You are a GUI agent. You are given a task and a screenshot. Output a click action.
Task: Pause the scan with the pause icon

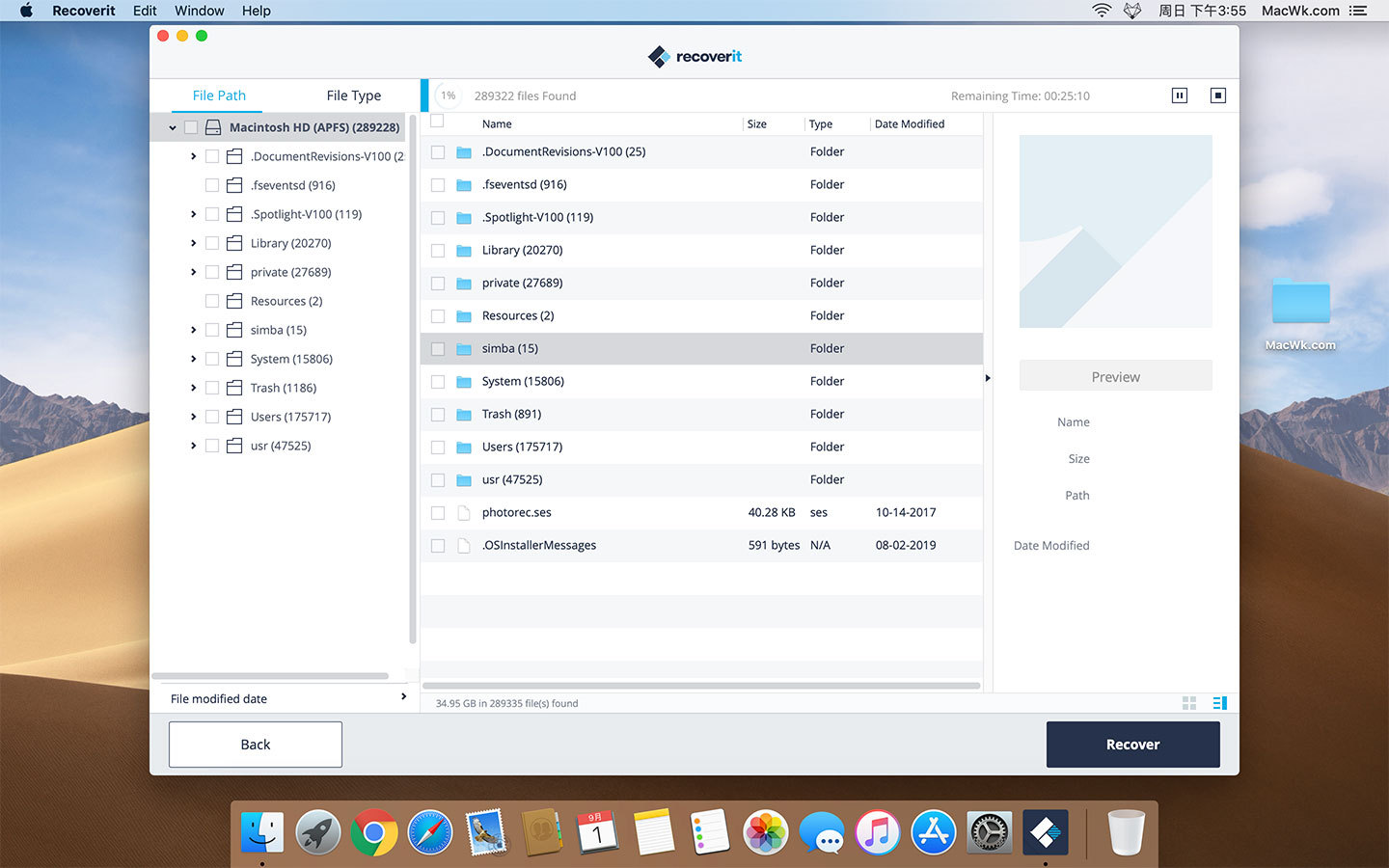tap(1179, 95)
